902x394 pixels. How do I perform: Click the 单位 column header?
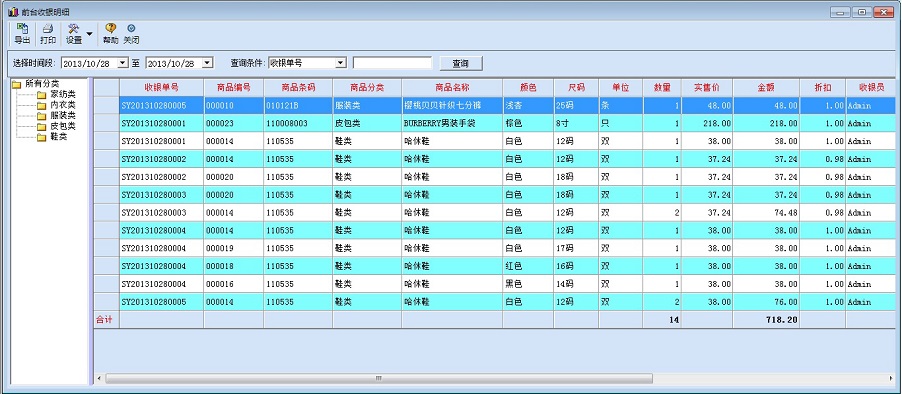(x=621, y=87)
